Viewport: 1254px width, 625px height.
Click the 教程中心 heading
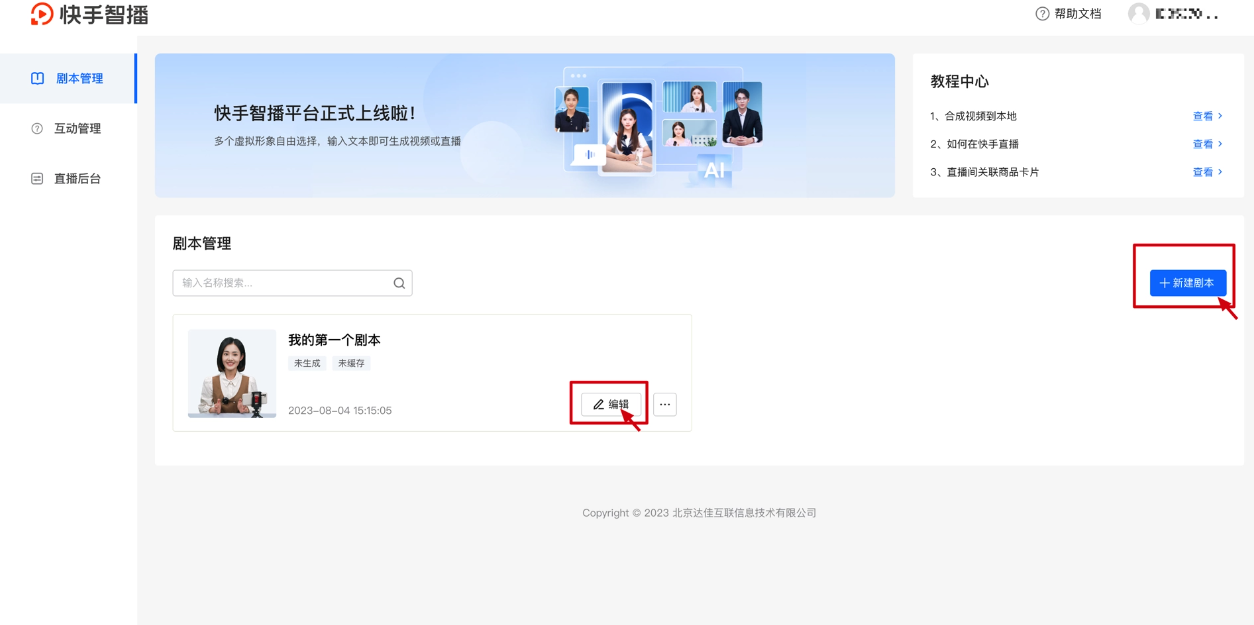coord(959,81)
